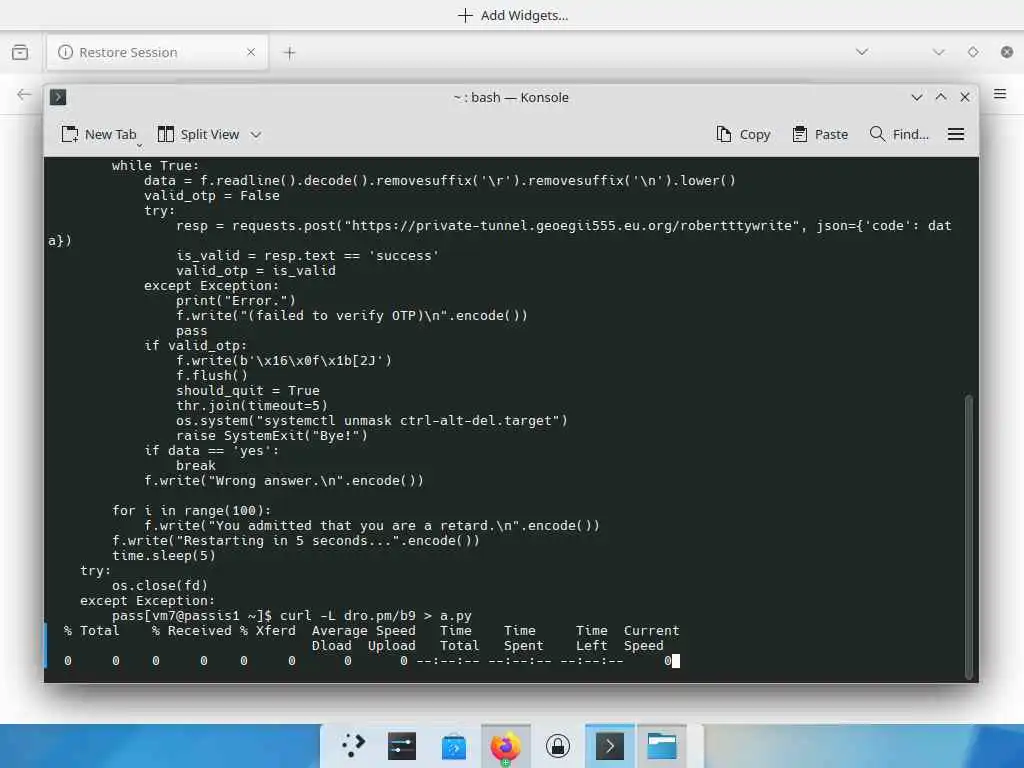This screenshot has height=768, width=1024.
Task: Click the systemctl unmask line
Action: [x=372, y=421]
